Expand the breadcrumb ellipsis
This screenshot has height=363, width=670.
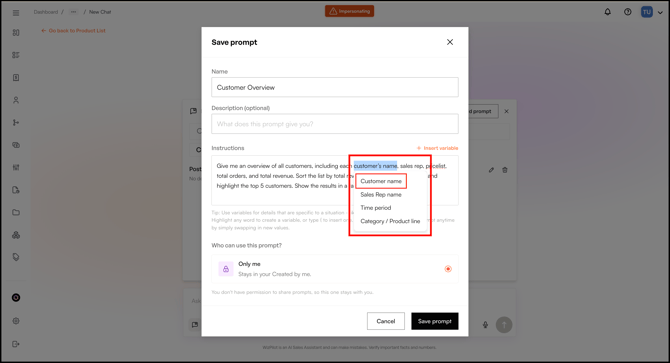[x=73, y=12]
